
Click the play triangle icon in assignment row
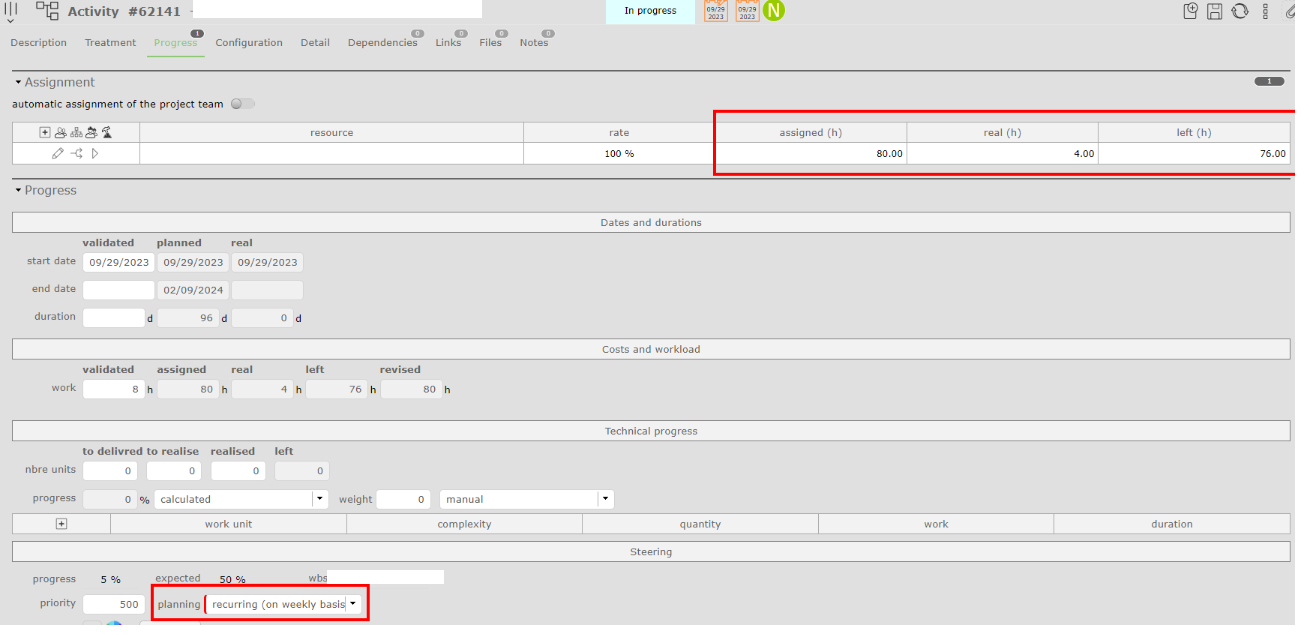coord(95,154)
